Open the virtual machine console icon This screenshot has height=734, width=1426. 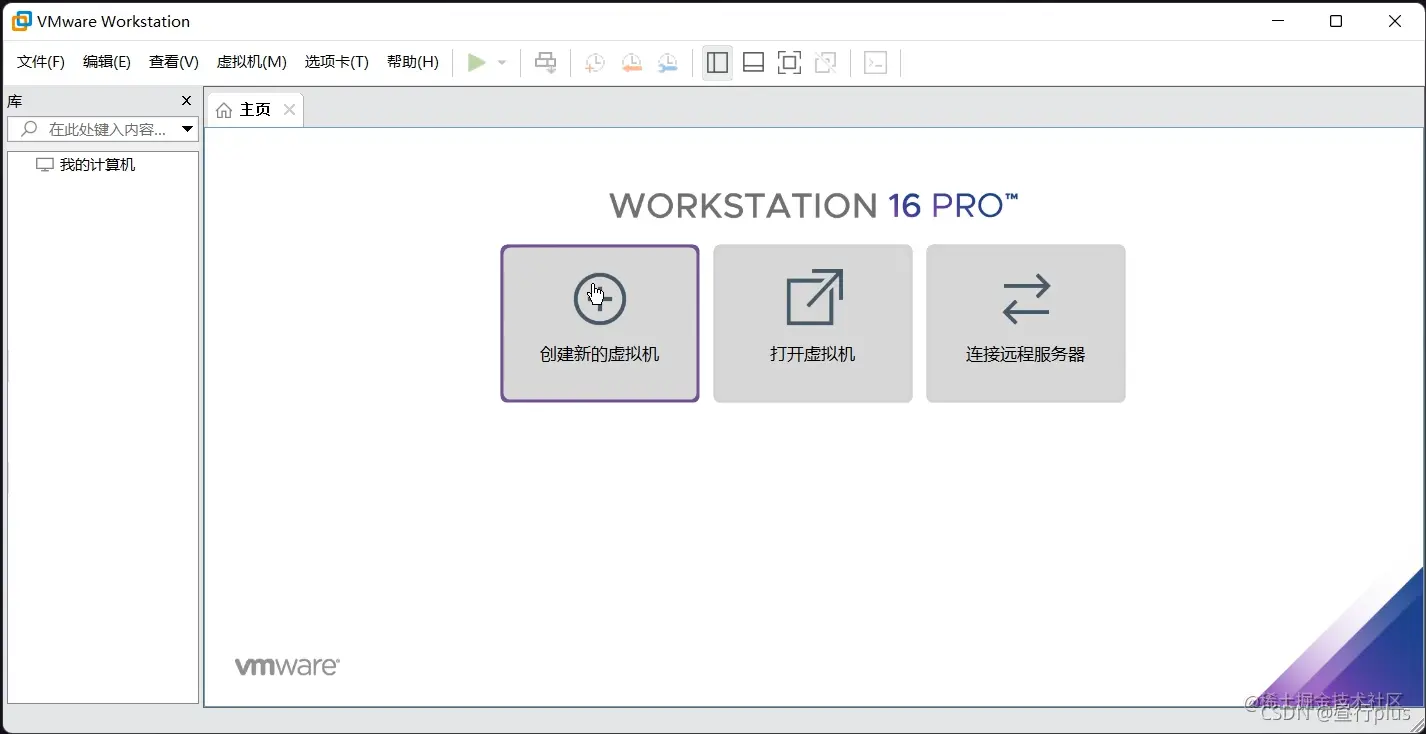[875, 62]
